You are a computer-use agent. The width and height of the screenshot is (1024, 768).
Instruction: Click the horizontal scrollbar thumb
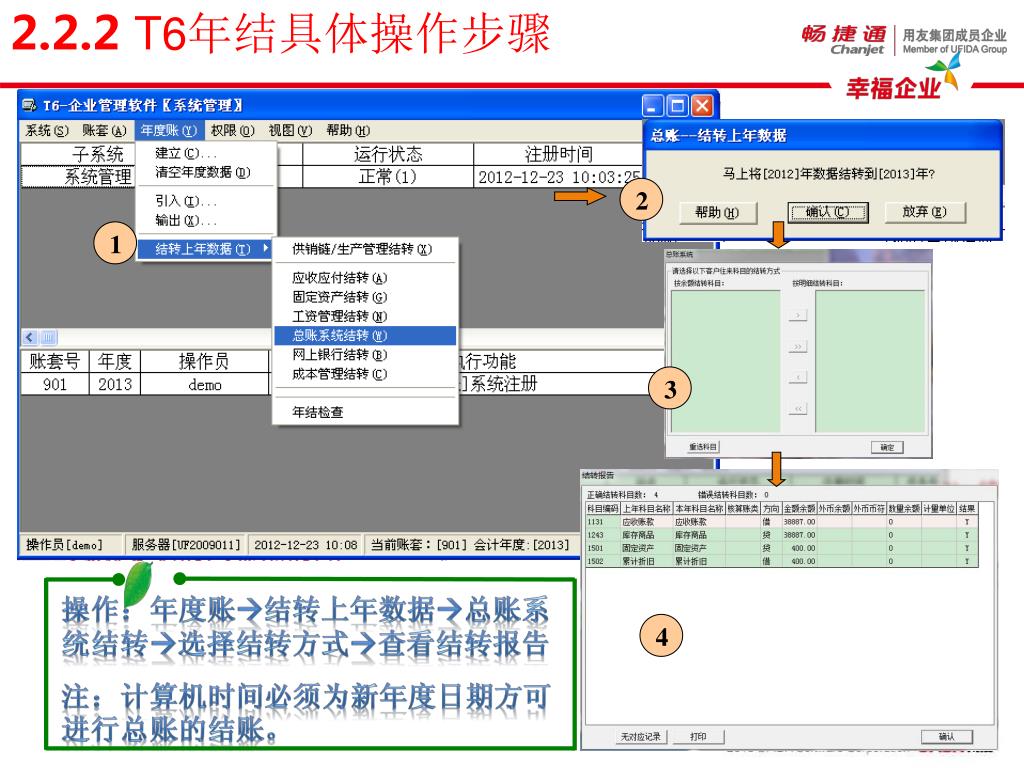click(48, 337)
